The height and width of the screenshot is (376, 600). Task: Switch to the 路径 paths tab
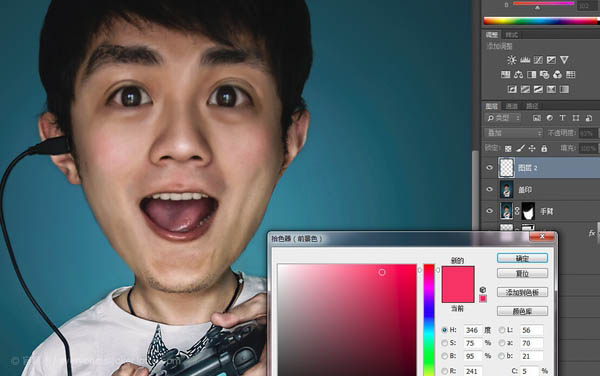pos(532,106)
